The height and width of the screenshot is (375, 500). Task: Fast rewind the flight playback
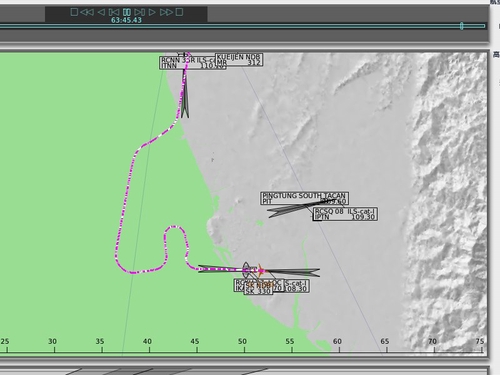87,12
